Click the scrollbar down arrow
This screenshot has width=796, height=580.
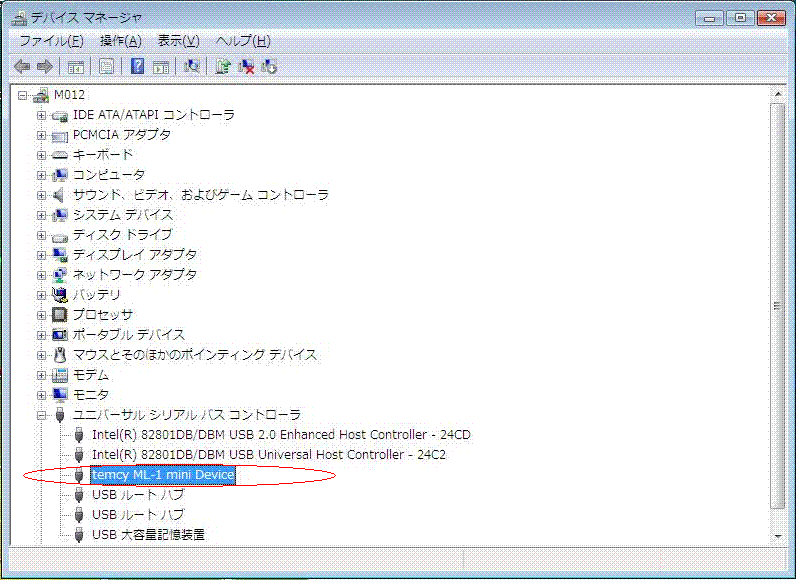tap(778, 536)
